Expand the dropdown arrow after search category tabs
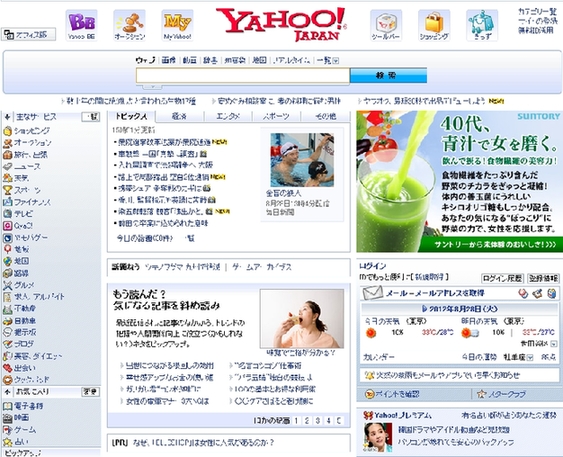The image size is (563, 457). pyautogui.click(x=336, y=61)
